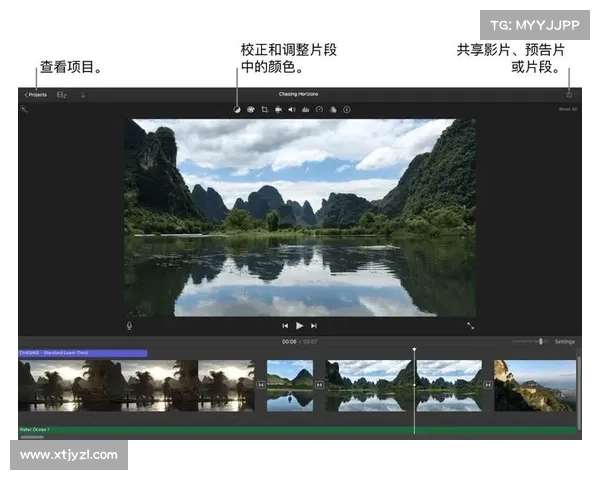
Task: Open clip filter and audio effects tool
Action: coord(333,110)
